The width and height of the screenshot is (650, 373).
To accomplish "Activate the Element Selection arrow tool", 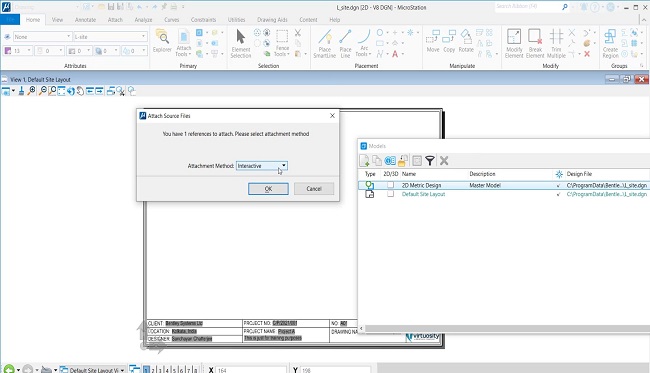I will tap(241, 43).
